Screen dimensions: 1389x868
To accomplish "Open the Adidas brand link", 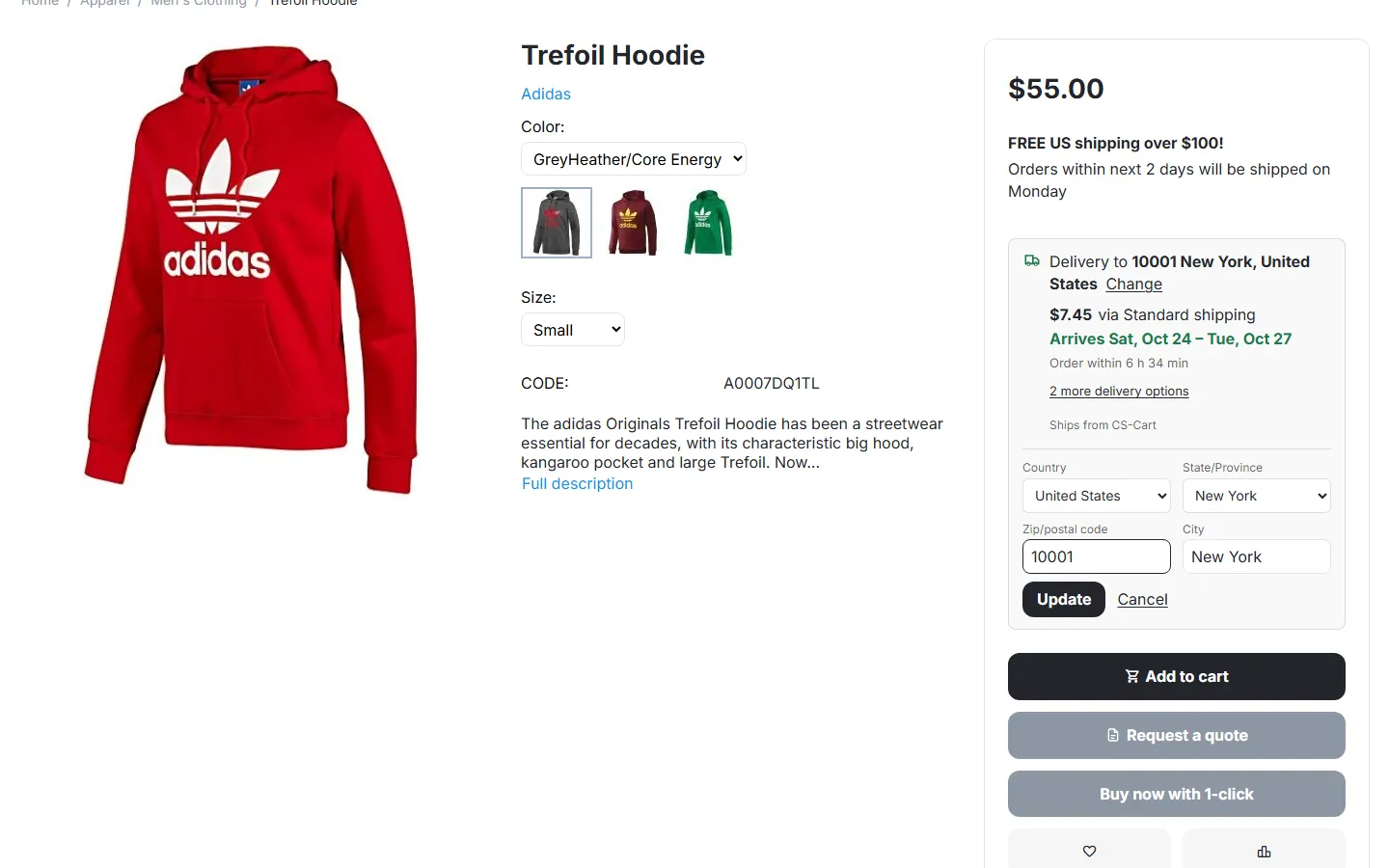I will tap(546, 94).
